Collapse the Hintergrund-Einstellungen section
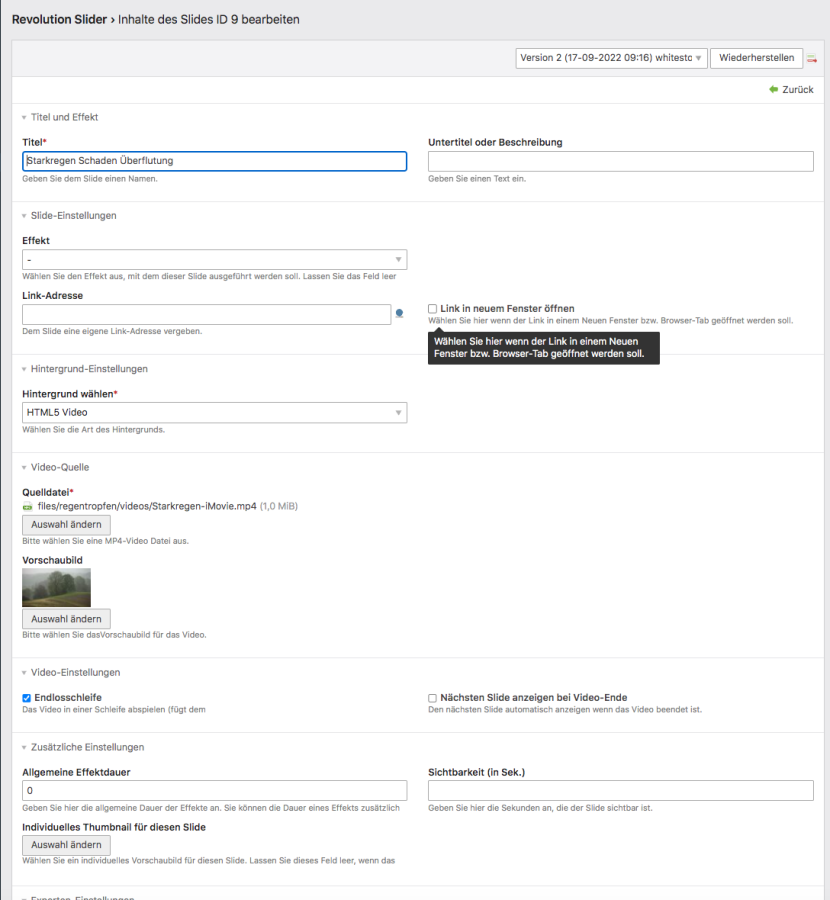The image size is (830, 900). pos(24,370)
